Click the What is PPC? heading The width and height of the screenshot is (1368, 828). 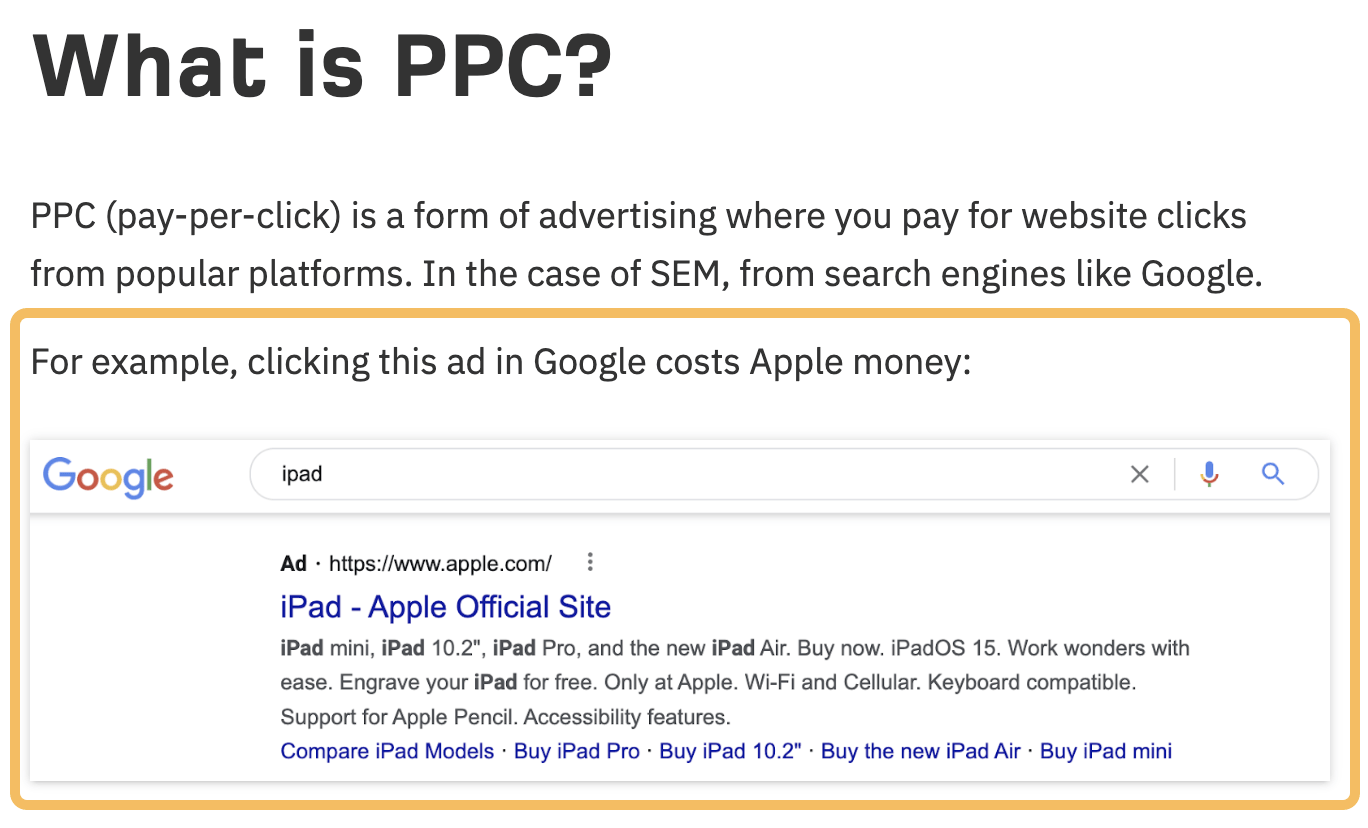click(322, 63)
